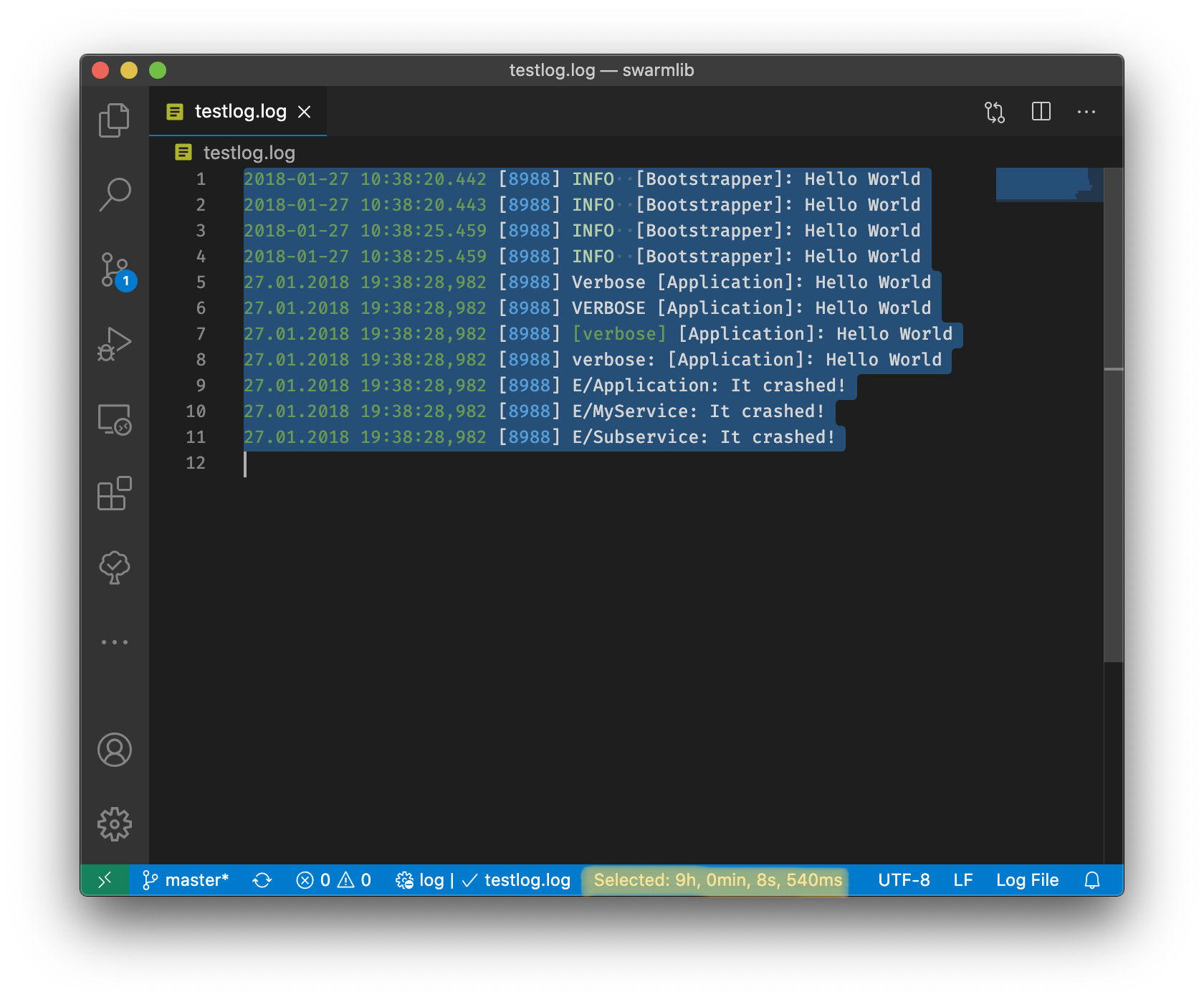Open the Run and Debug view

pos(114,343)
